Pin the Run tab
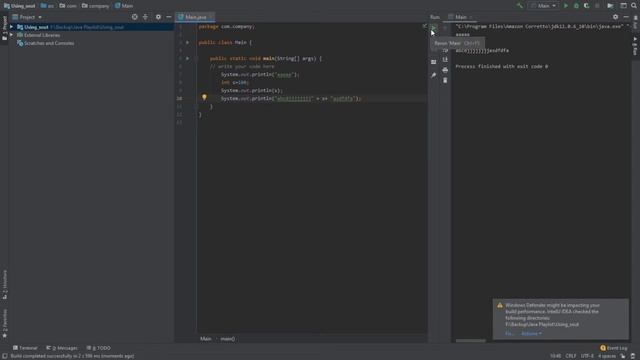Screen dimensions: 640x360 click(x=433, y=75)
